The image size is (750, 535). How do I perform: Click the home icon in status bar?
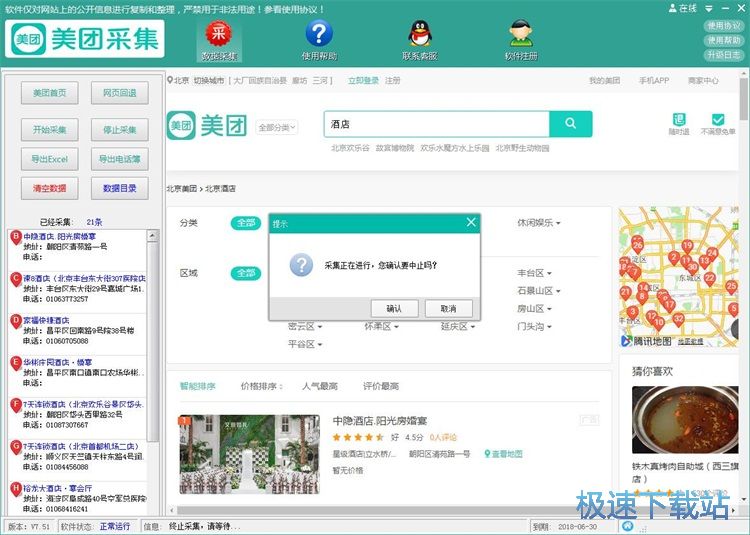click(x=627, y=526)
